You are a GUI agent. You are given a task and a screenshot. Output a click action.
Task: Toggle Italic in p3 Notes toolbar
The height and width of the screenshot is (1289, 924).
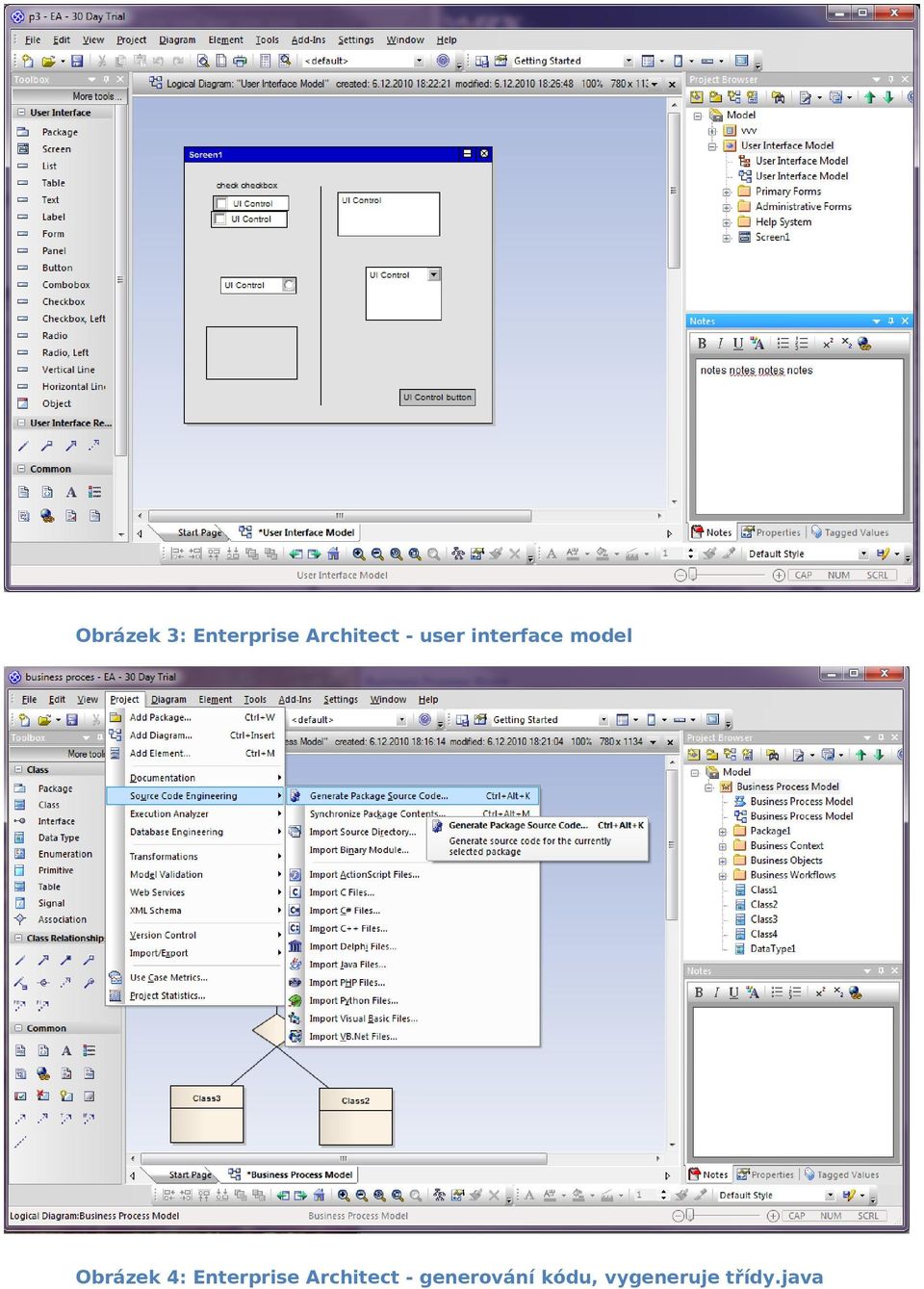pos(720,344)
